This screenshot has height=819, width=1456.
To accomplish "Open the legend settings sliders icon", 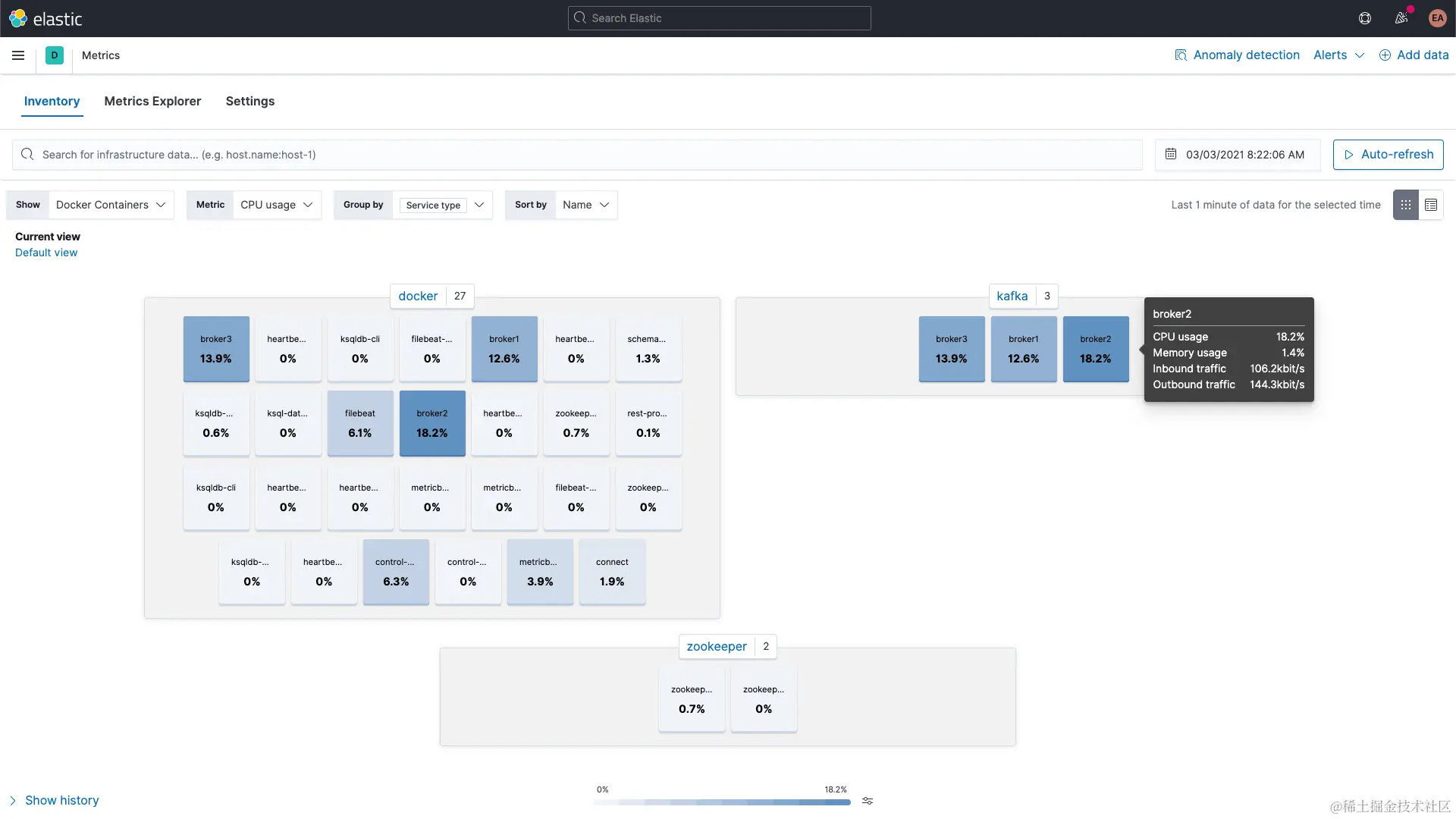I will click(x=868, y=801).
